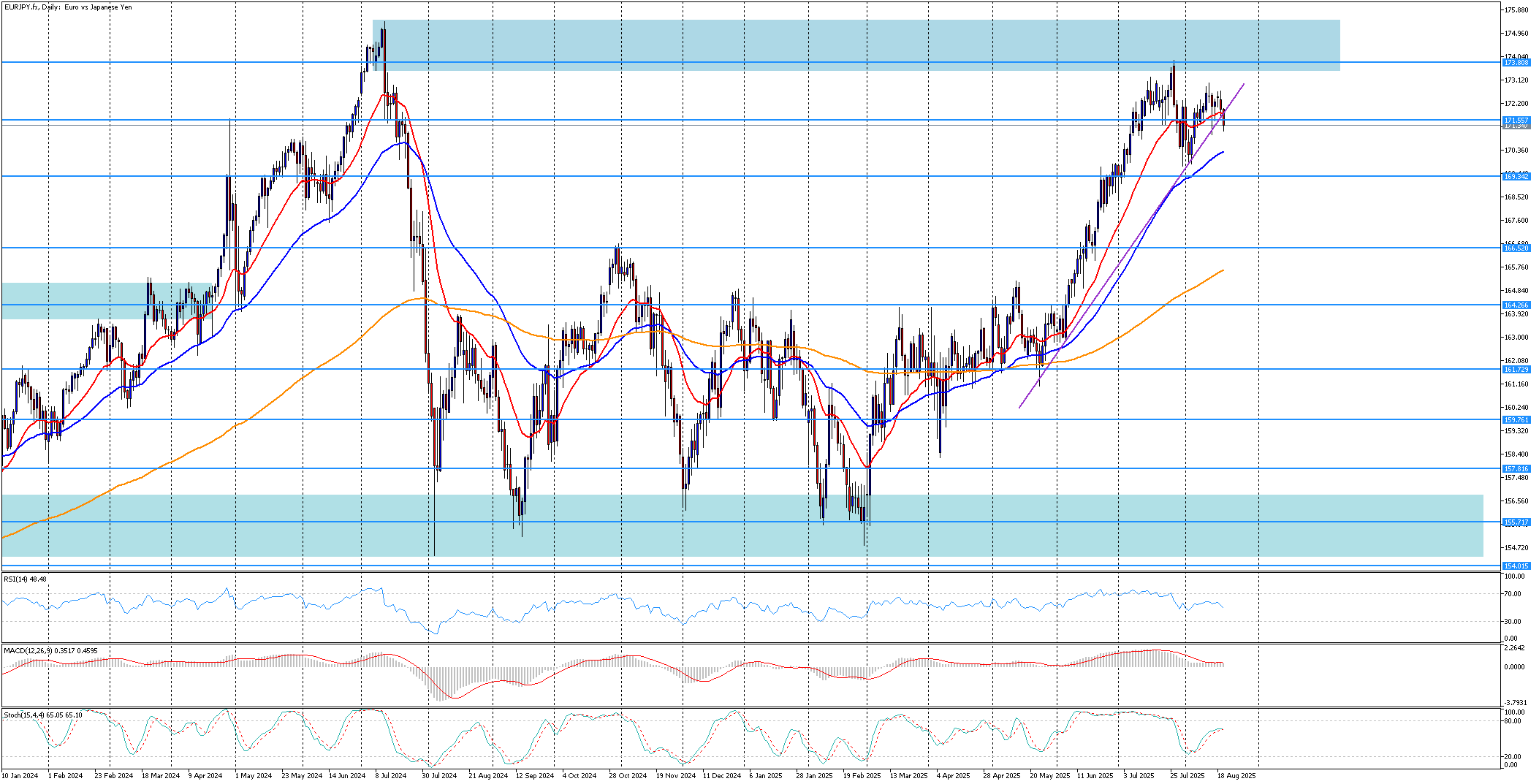Select the 154.015 horizontal line price label

[1516, 566]
